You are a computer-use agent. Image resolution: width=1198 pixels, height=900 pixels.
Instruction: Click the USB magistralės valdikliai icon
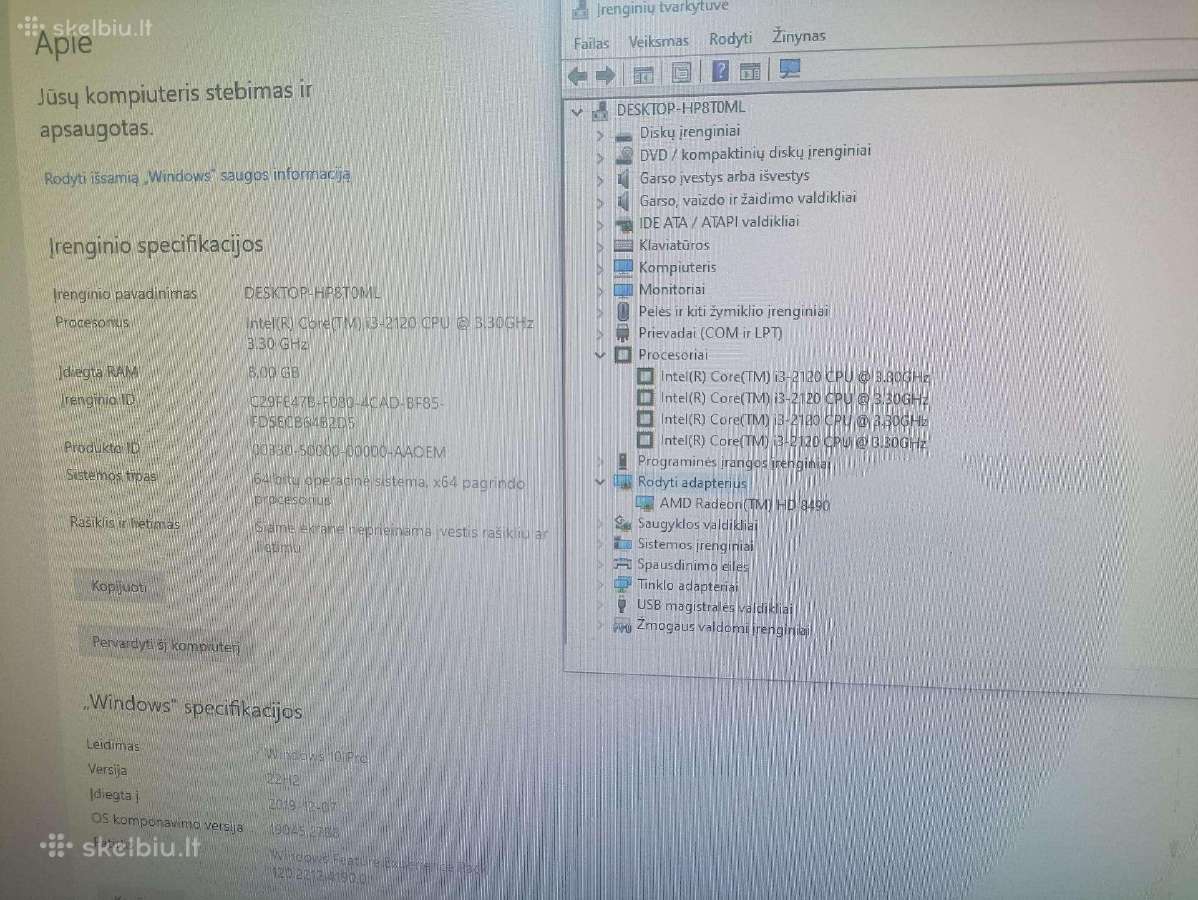[x=622, y=605]
